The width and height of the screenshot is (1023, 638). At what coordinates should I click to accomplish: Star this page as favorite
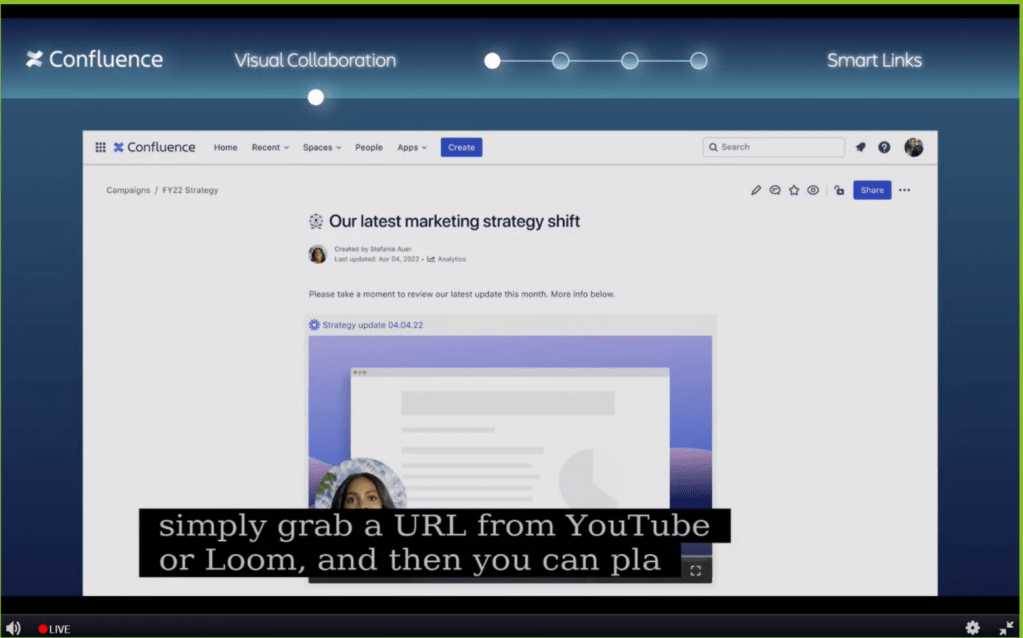pyautogui.click(x=794, y=190)
